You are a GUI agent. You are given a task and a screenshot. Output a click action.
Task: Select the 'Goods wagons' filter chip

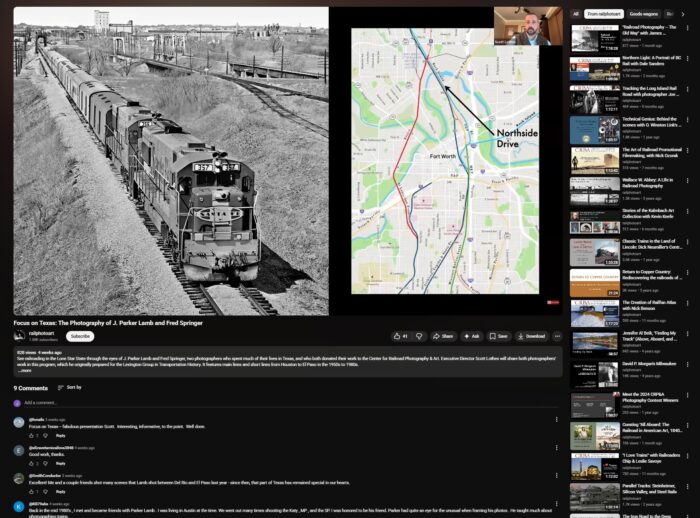point(643,14)
